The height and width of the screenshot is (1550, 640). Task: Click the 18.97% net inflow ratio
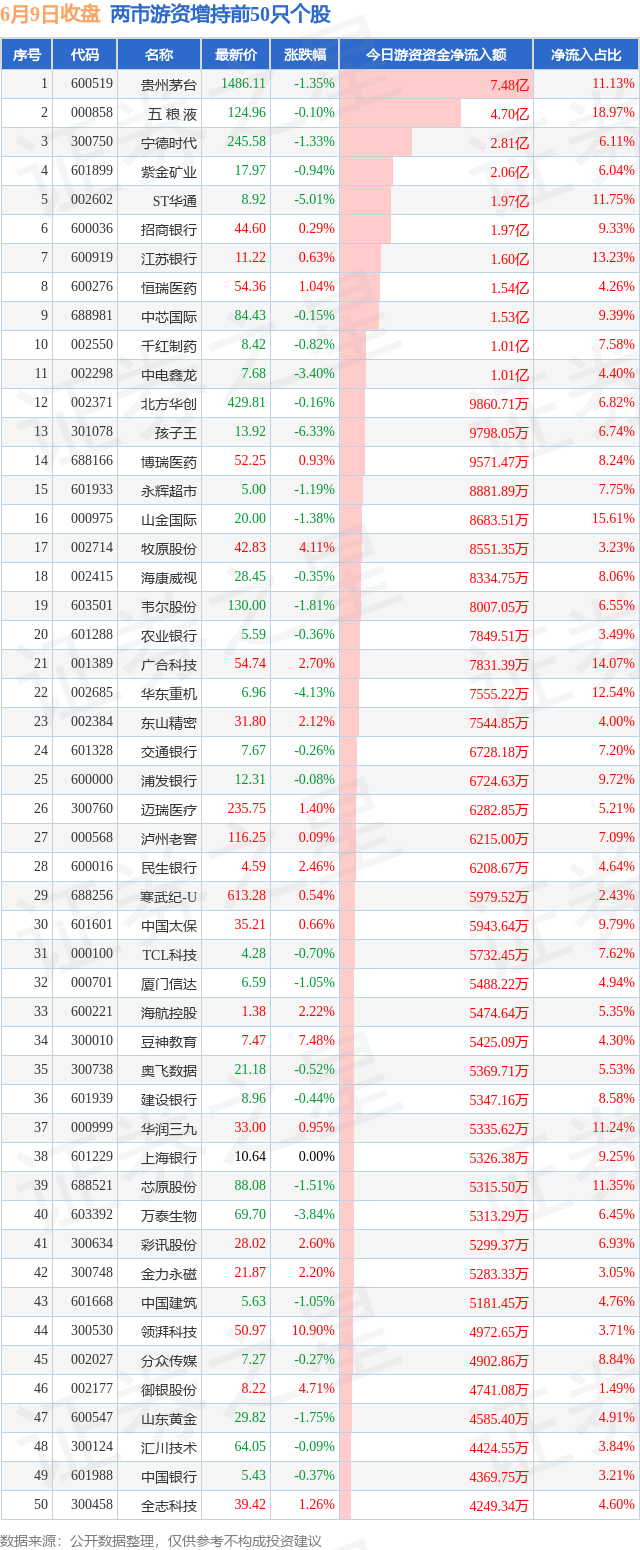pos(613,113)
